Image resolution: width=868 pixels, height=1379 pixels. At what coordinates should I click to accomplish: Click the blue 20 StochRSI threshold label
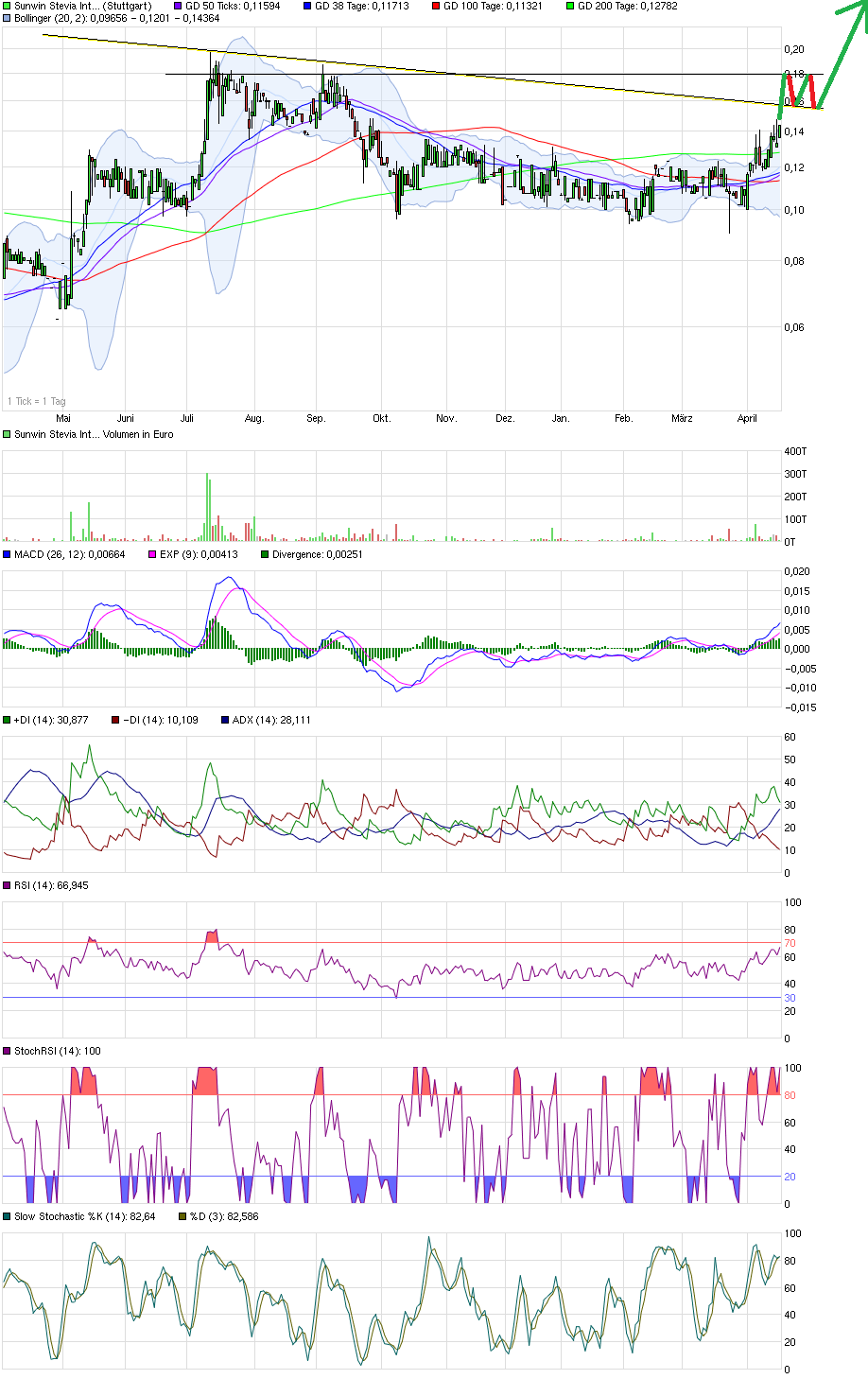[790, 1177]
